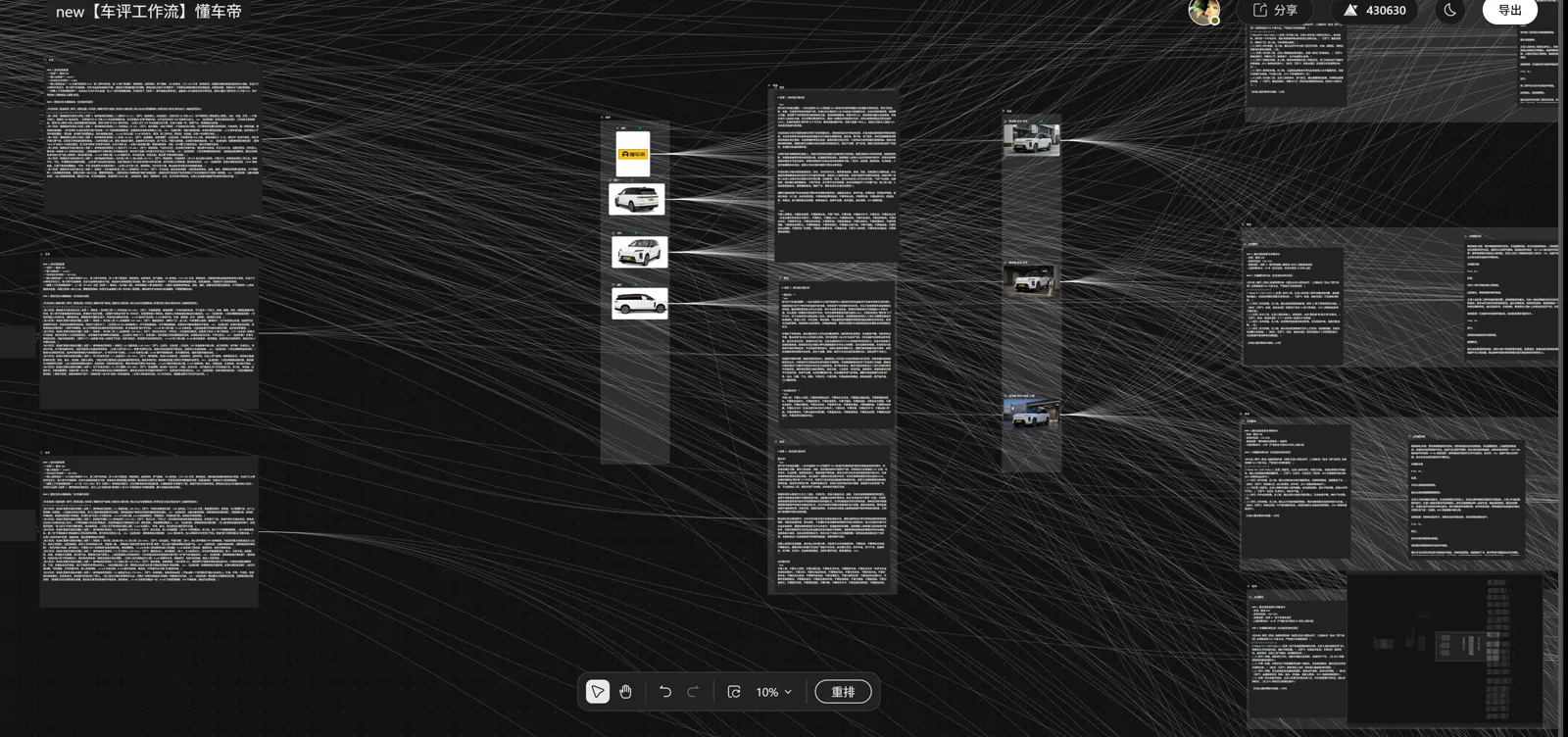Click the project title new【车评工作流】懂车帝
Image resolution: width=1568 pixels, height=737 pixels.
(x=149, y=12)
